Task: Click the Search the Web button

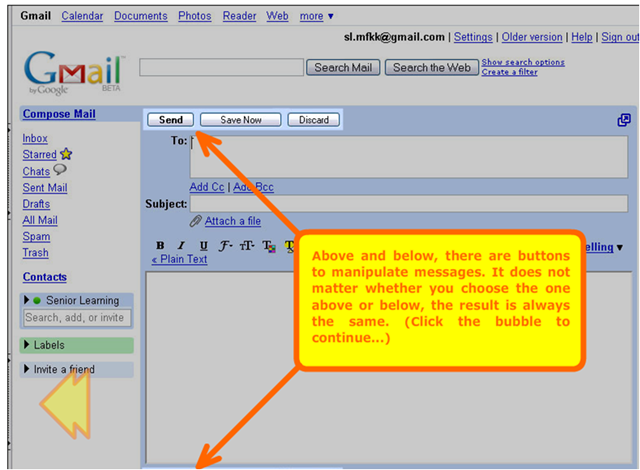Action: pos(432,67)
